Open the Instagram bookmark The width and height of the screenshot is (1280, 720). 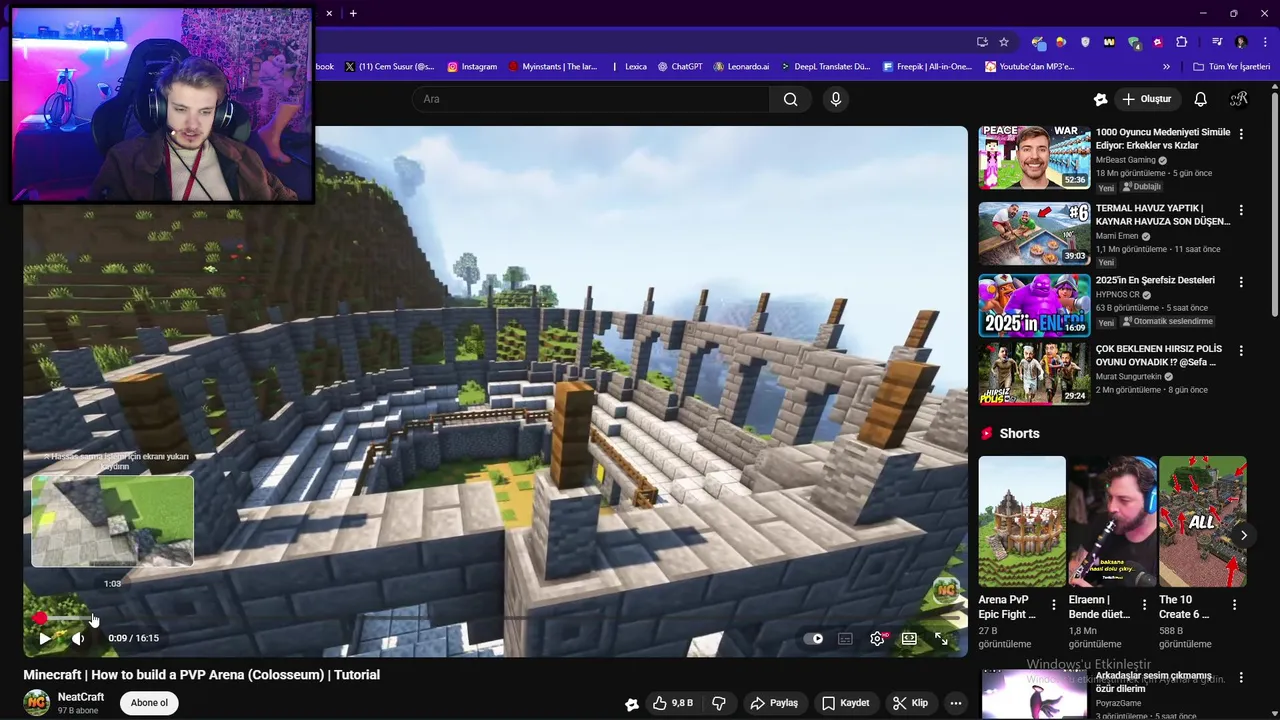click(472, 67)
